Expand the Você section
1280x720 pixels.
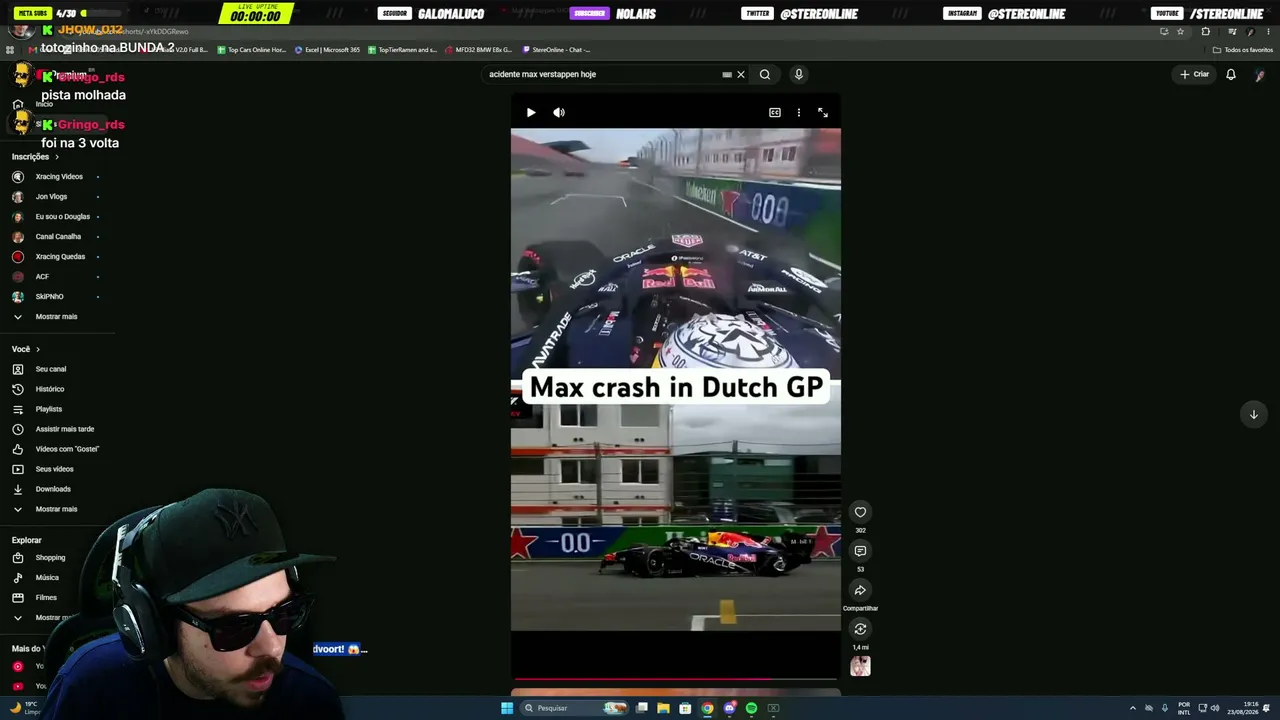pos(25,349)
